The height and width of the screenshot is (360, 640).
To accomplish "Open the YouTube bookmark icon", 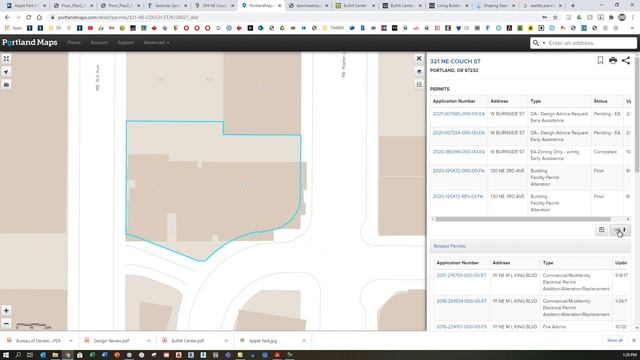I will (x=90, y=28).
